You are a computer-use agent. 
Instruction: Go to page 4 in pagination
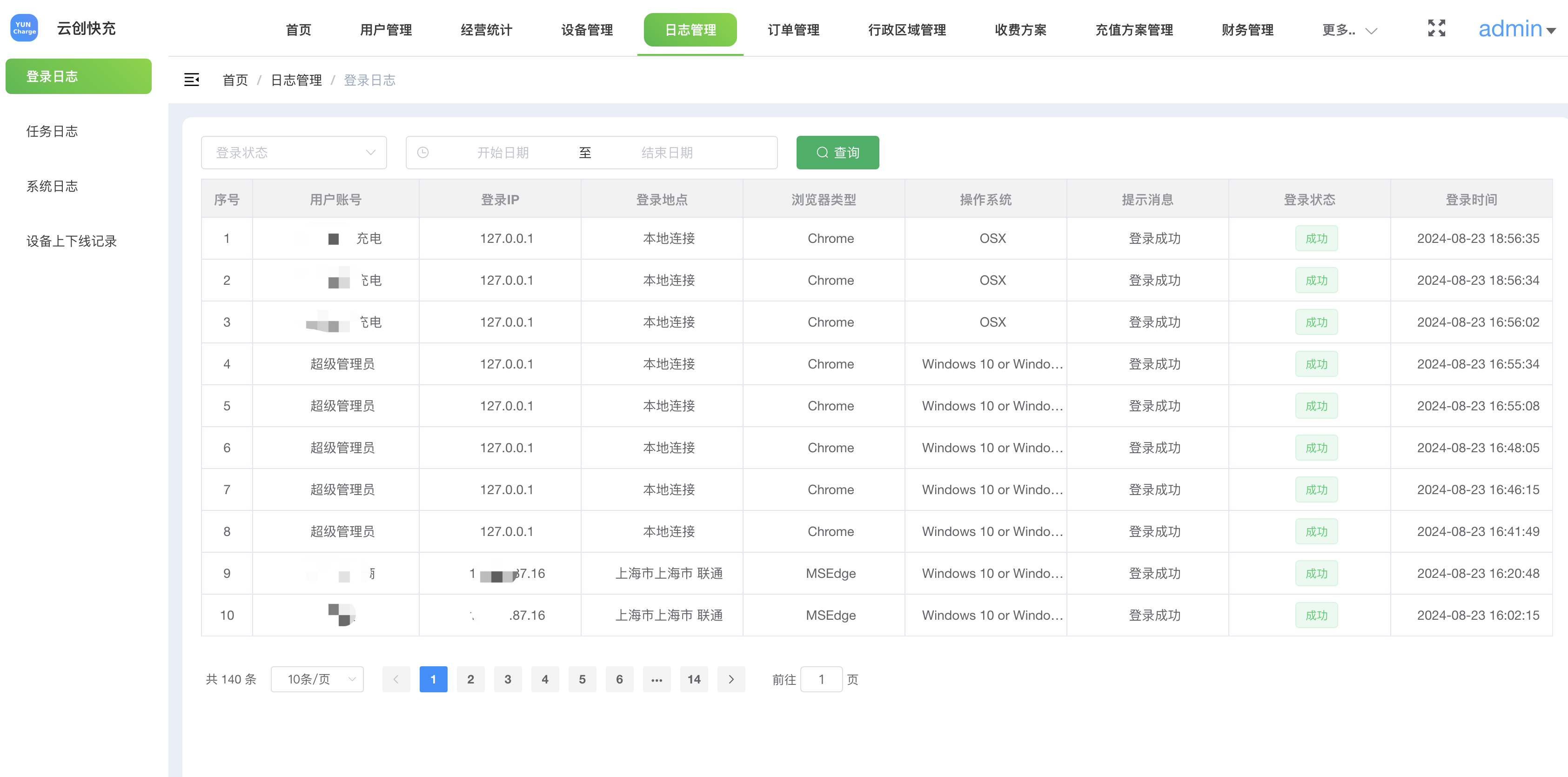[x=545, y=679]
